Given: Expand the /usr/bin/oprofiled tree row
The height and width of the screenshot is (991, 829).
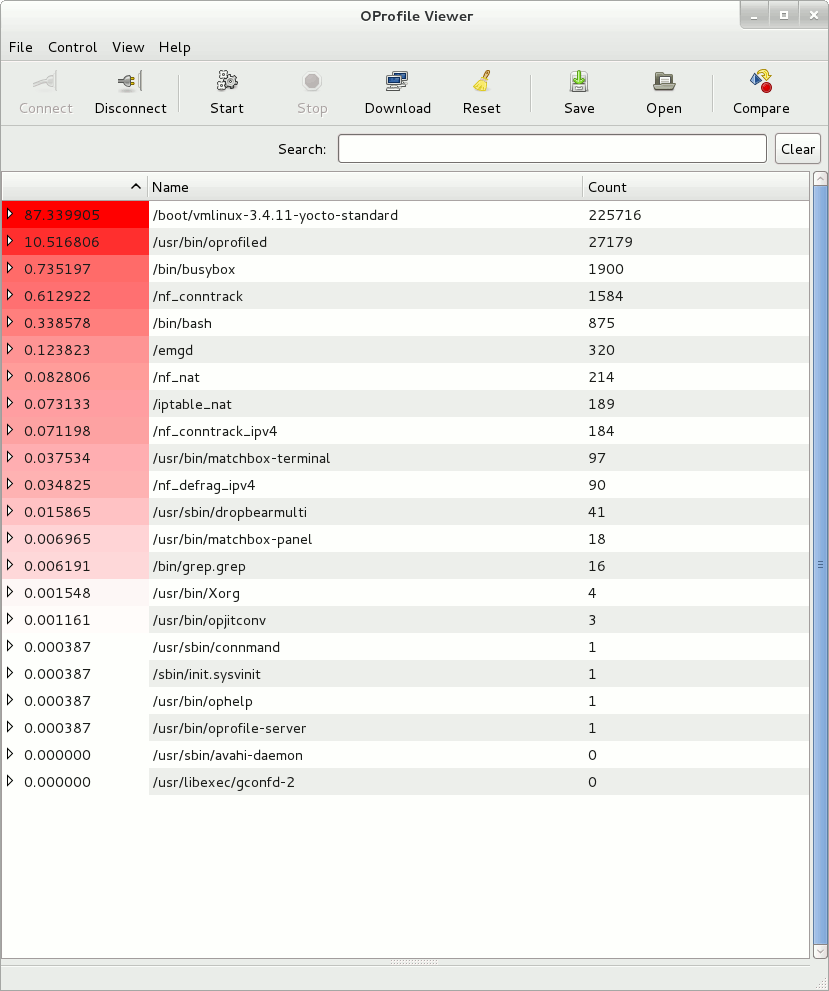Looking at the screenshot, I should pyautogui.click(x=10, y=242).
